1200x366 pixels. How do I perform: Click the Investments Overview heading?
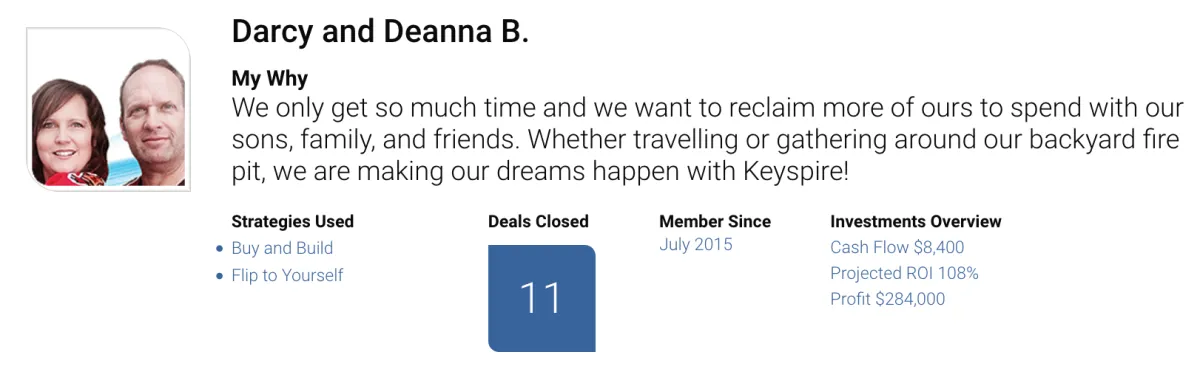pyautogui.click(x=915, y=222)
